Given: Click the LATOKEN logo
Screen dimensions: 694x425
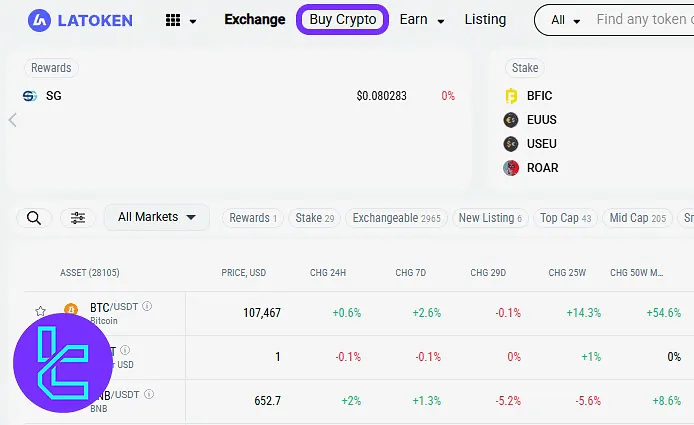Looking at the screenshot, I should 80,20.
